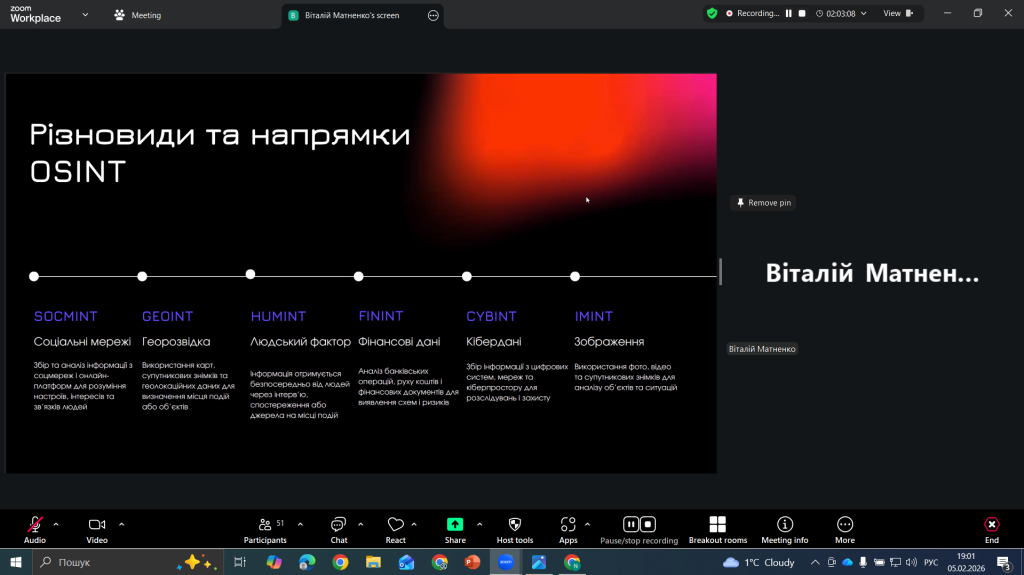Open the Chat panel
The width and height of the screenshot is (1024, 575).
[339, 525]
